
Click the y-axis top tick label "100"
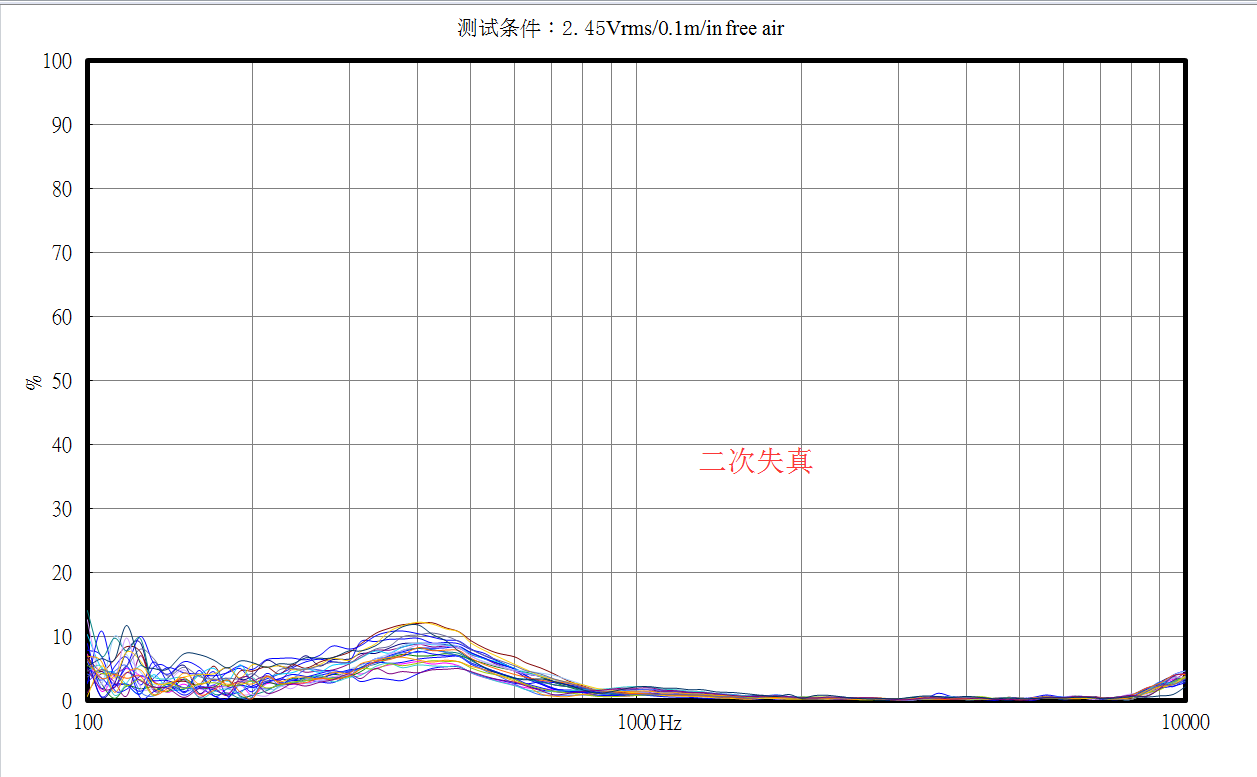pos(57,61)
